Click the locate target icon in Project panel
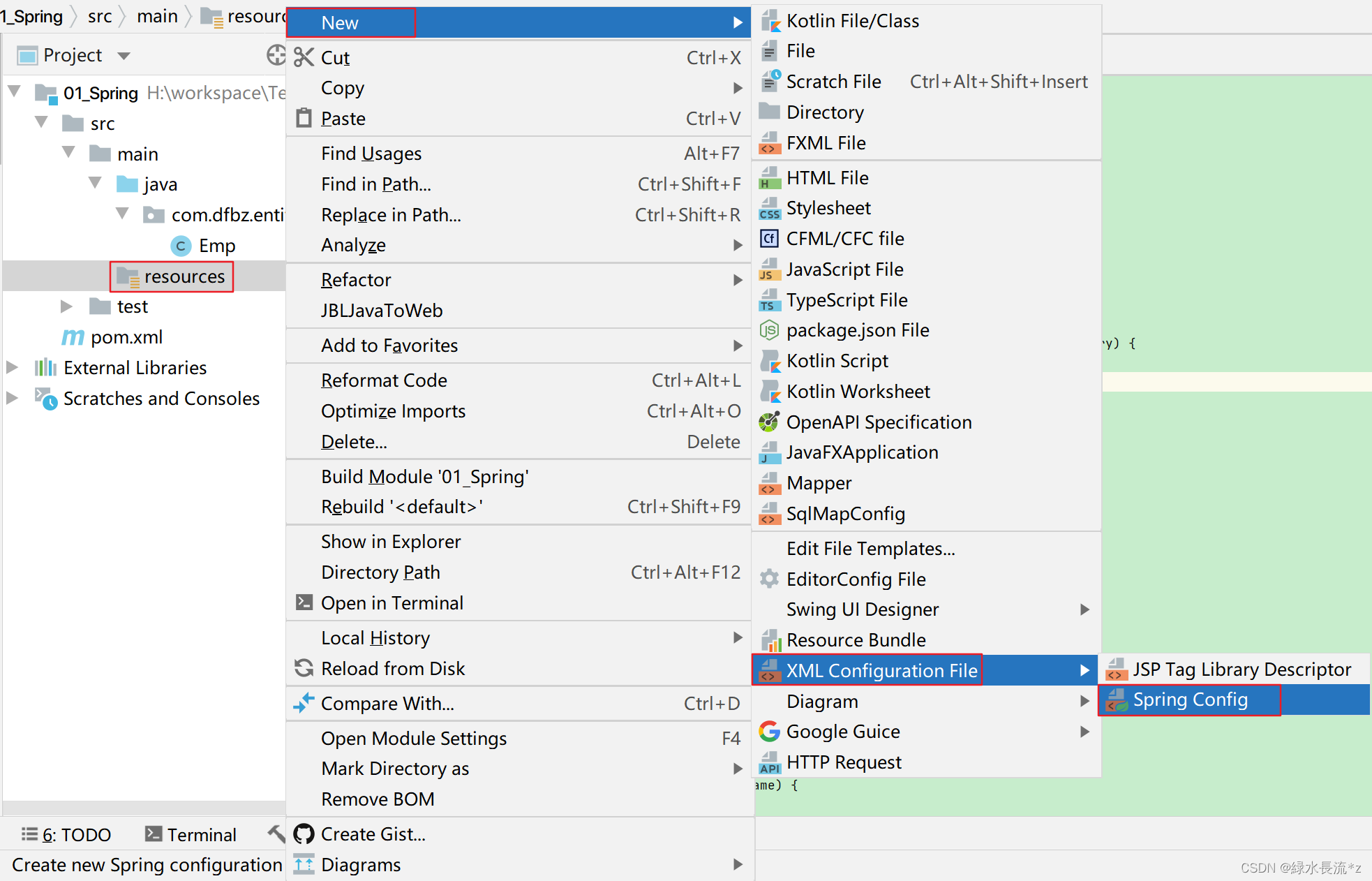This screenshot has width=1372, height=881. point(276,55)
